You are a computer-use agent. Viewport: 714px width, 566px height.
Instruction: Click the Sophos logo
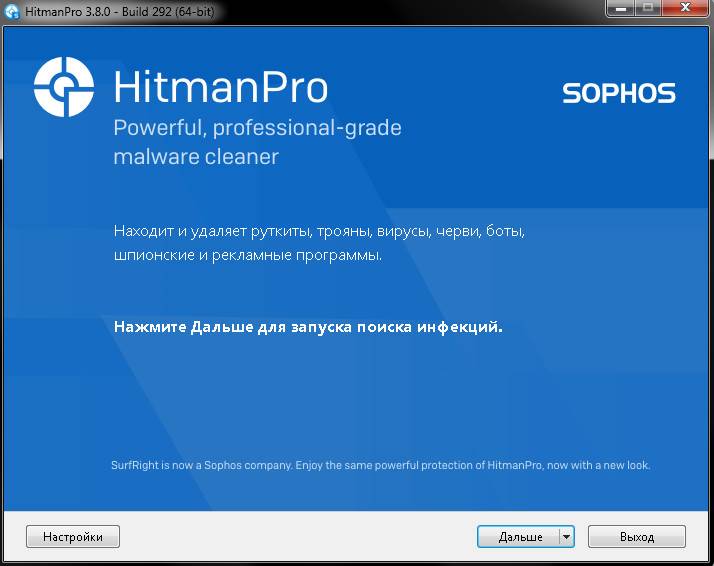(x=619, y=93)
